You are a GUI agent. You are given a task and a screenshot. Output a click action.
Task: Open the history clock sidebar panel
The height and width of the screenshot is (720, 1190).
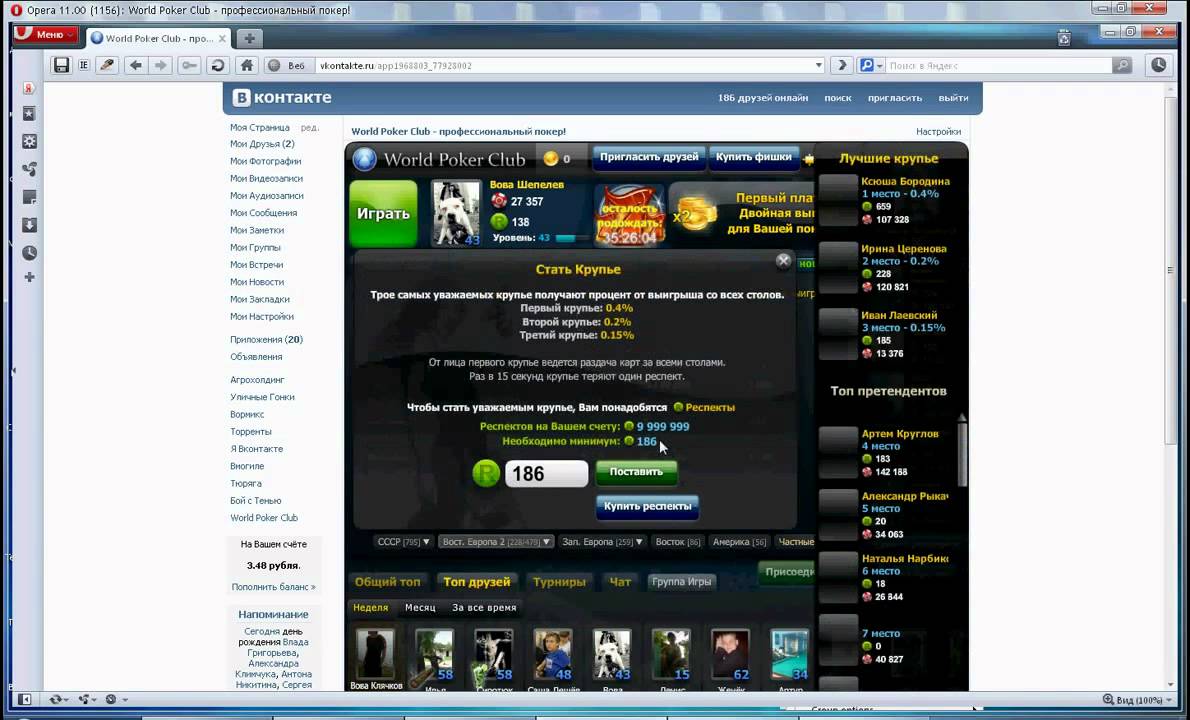click(29, 253)
